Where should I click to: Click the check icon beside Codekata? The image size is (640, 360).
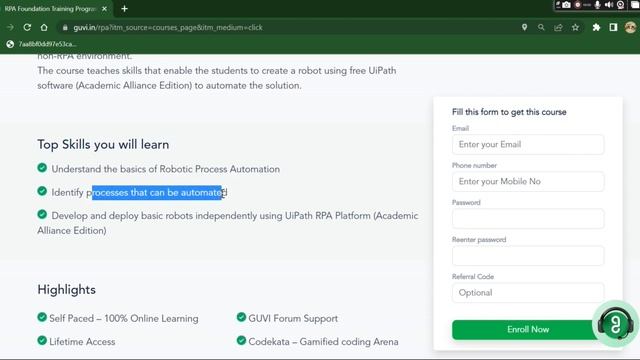click(241, 340)
